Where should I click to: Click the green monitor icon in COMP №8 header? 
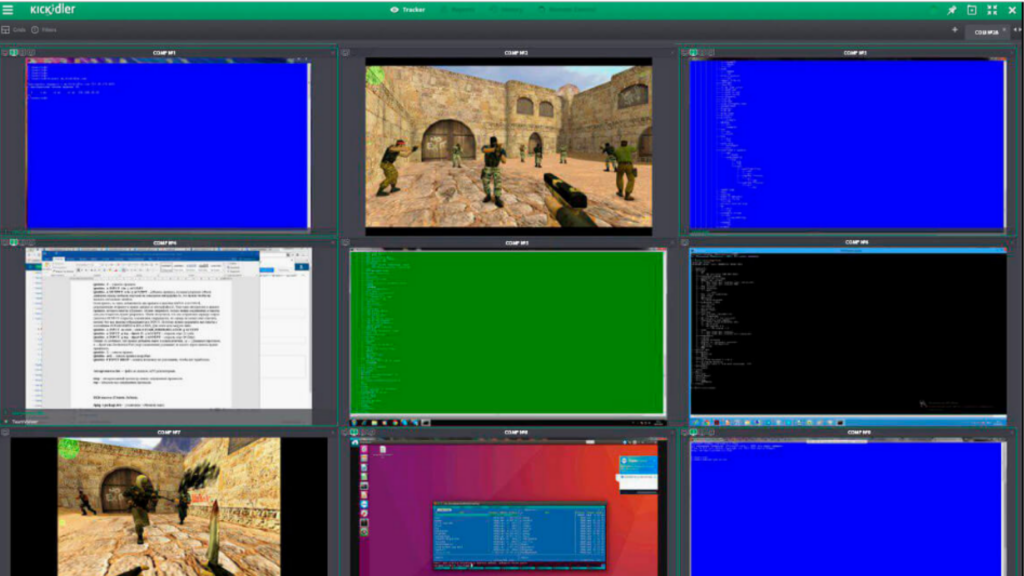click(x=354, y=432)
